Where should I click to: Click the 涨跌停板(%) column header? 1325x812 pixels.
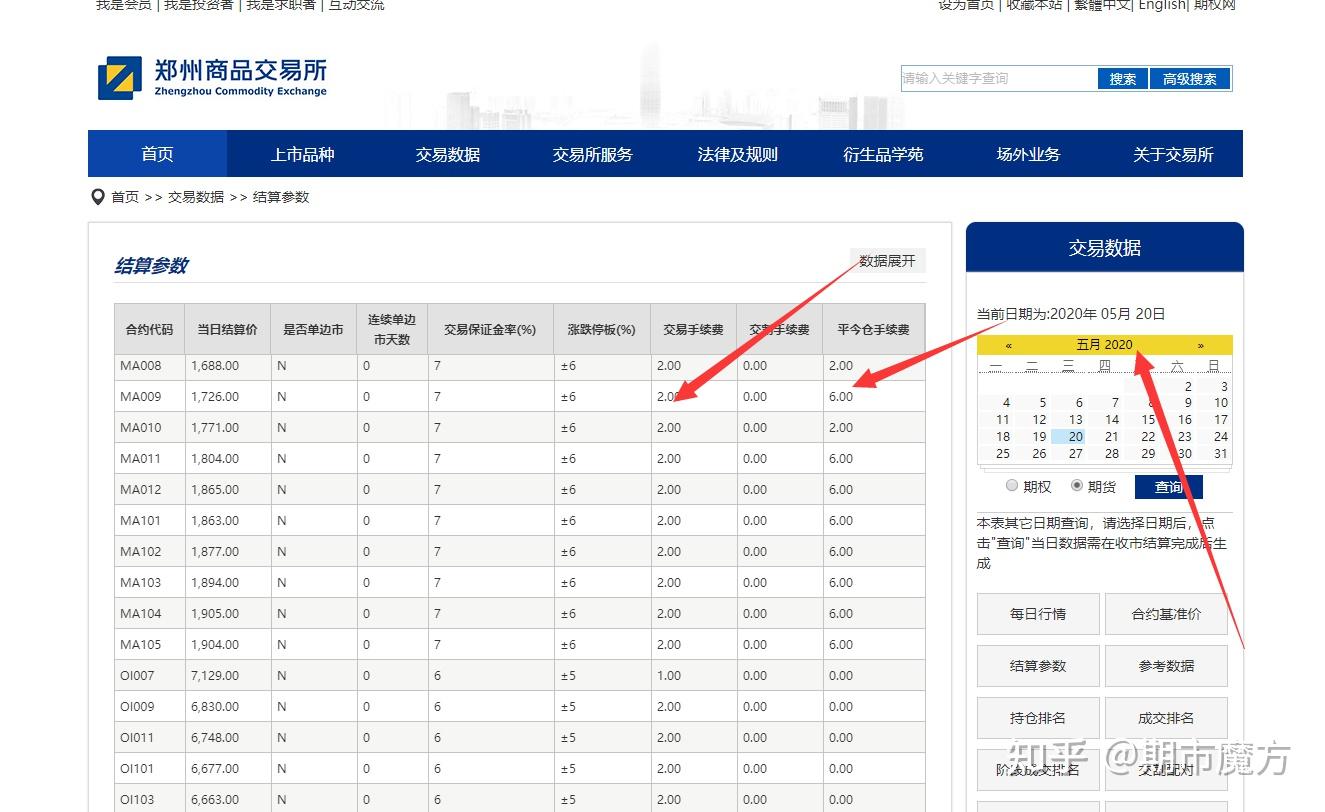(x=602, y=329)
